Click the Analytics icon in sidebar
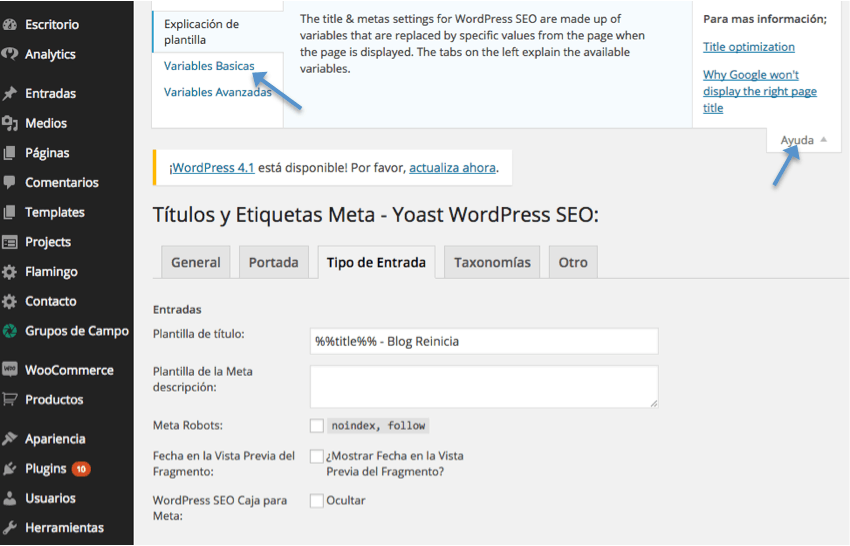Image resolution: width=850 pixels, height=546 pixels. click(x=10, y=54)
